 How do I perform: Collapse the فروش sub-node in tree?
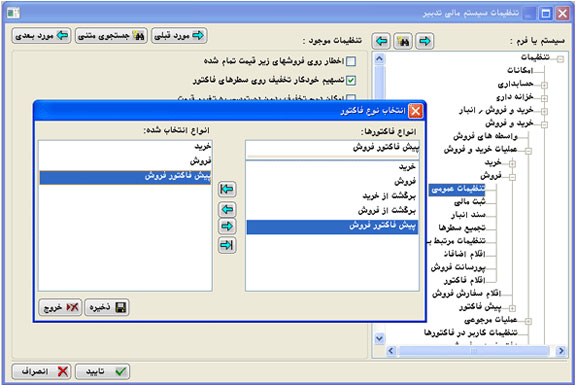512,177
